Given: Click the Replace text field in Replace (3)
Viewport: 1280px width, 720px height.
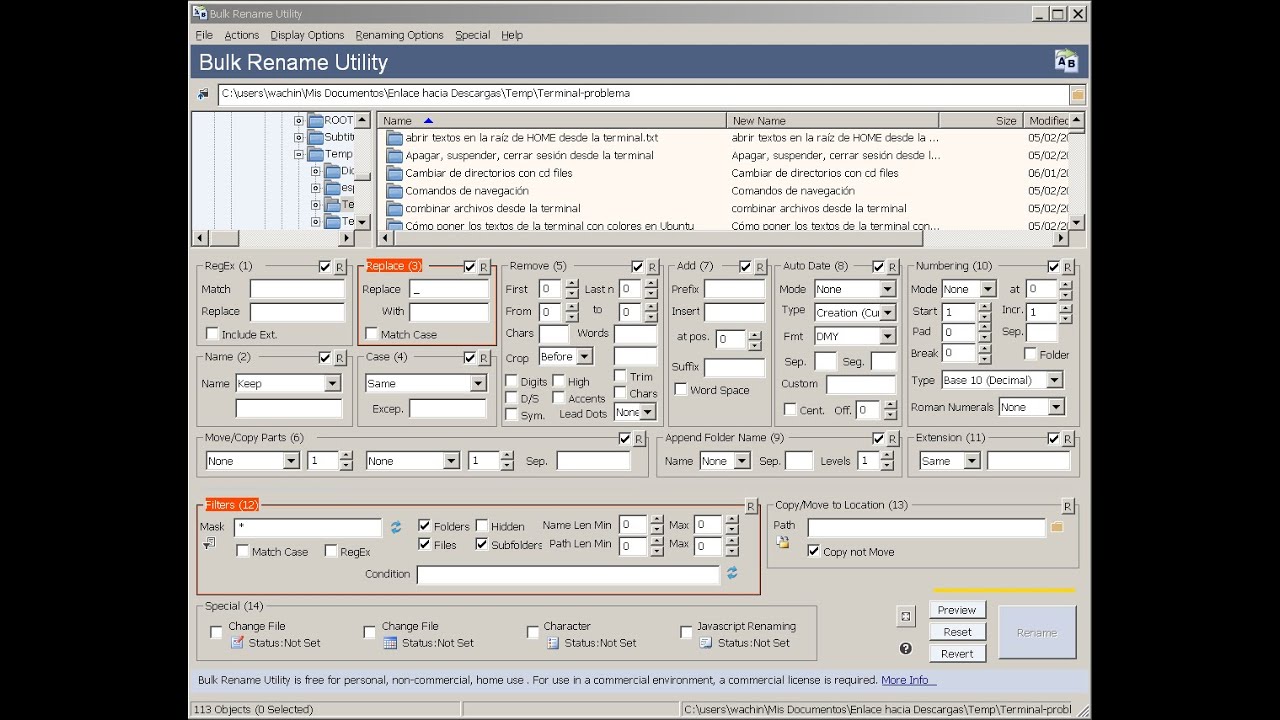Looking at the screenshot, I should click(448, 290).
